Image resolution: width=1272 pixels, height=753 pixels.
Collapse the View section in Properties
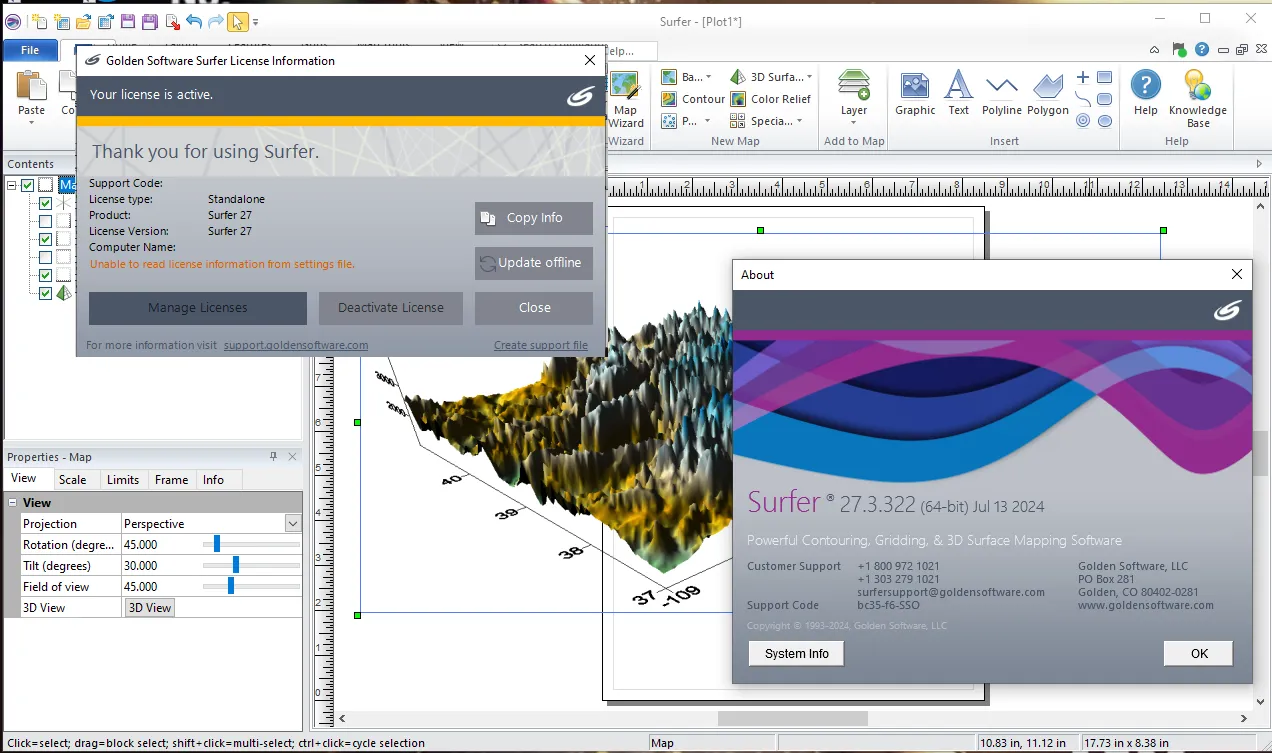coord(13,503)
